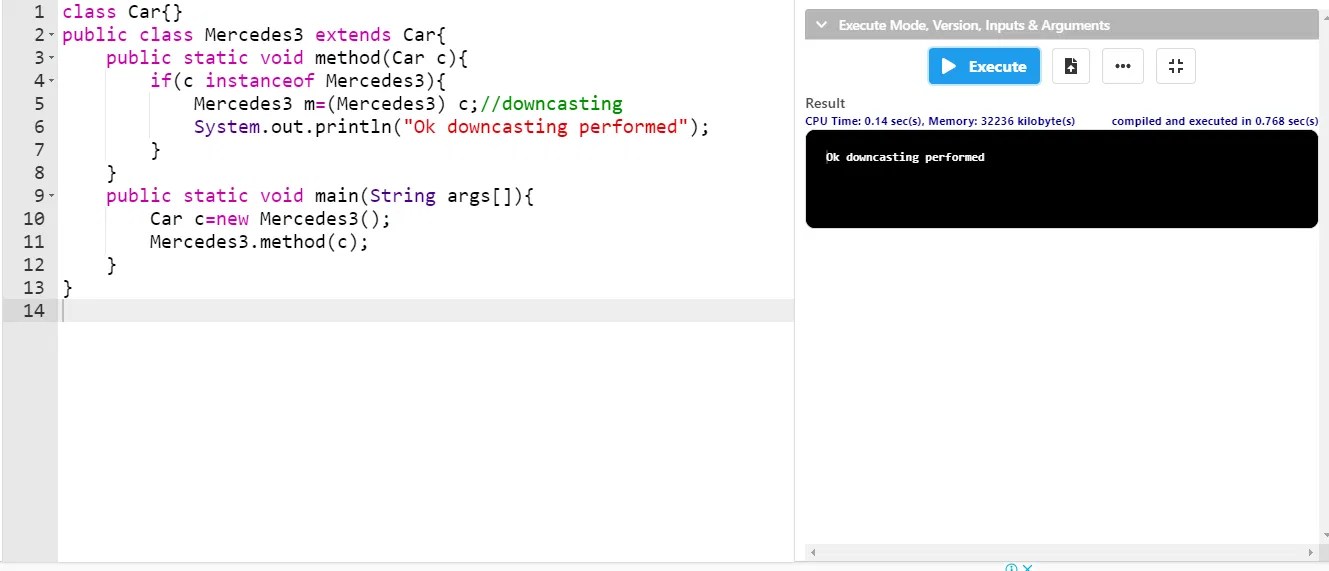Click inside the black output console

(1061, 179)
